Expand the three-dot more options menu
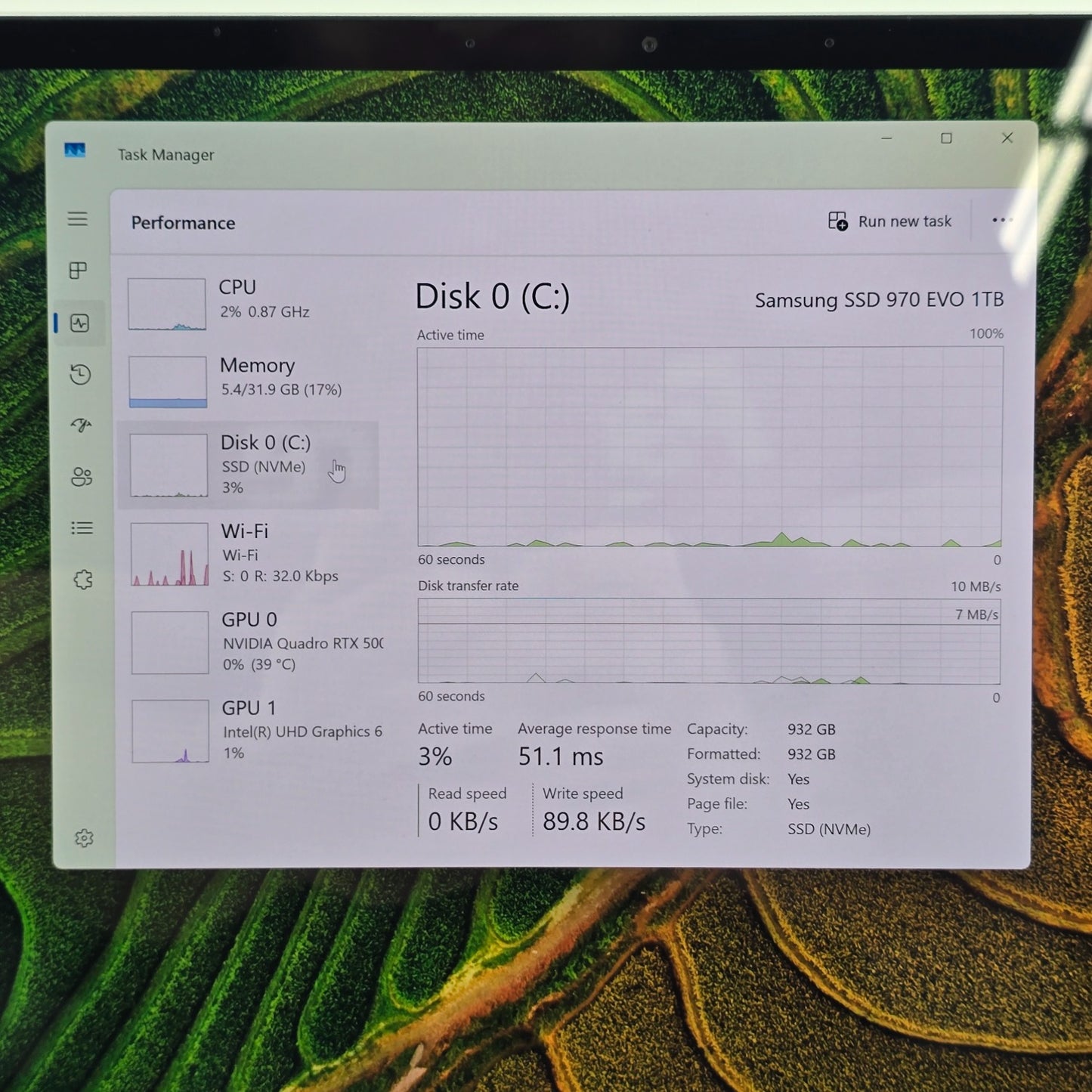 point(1001,221)
